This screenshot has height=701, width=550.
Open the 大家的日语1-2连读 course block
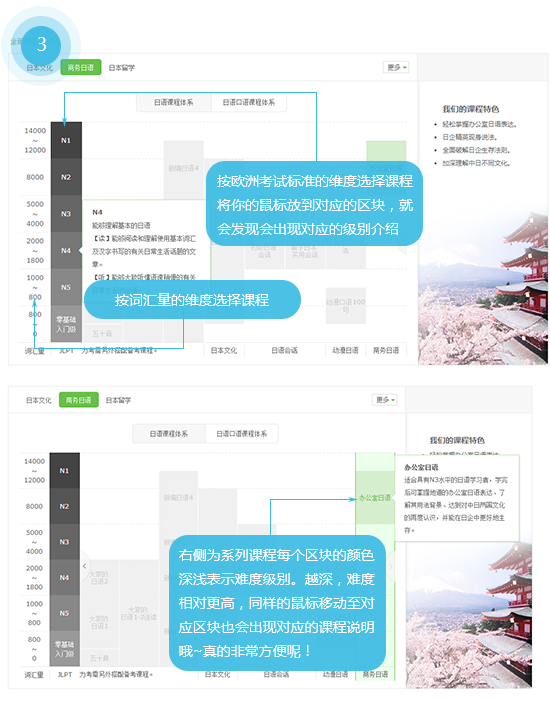[139, 613]
